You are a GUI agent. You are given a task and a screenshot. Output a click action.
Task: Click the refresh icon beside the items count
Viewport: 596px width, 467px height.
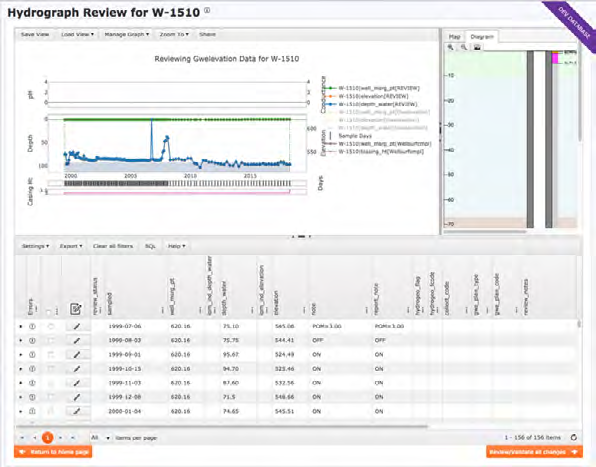(x=574, y=438)
